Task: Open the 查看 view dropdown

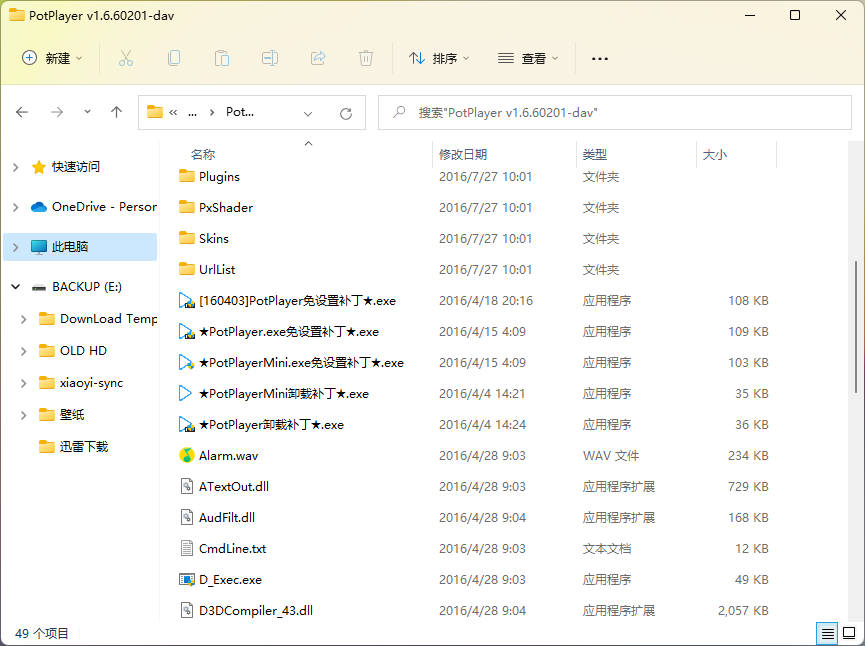Action: click(x=528, y=58)
